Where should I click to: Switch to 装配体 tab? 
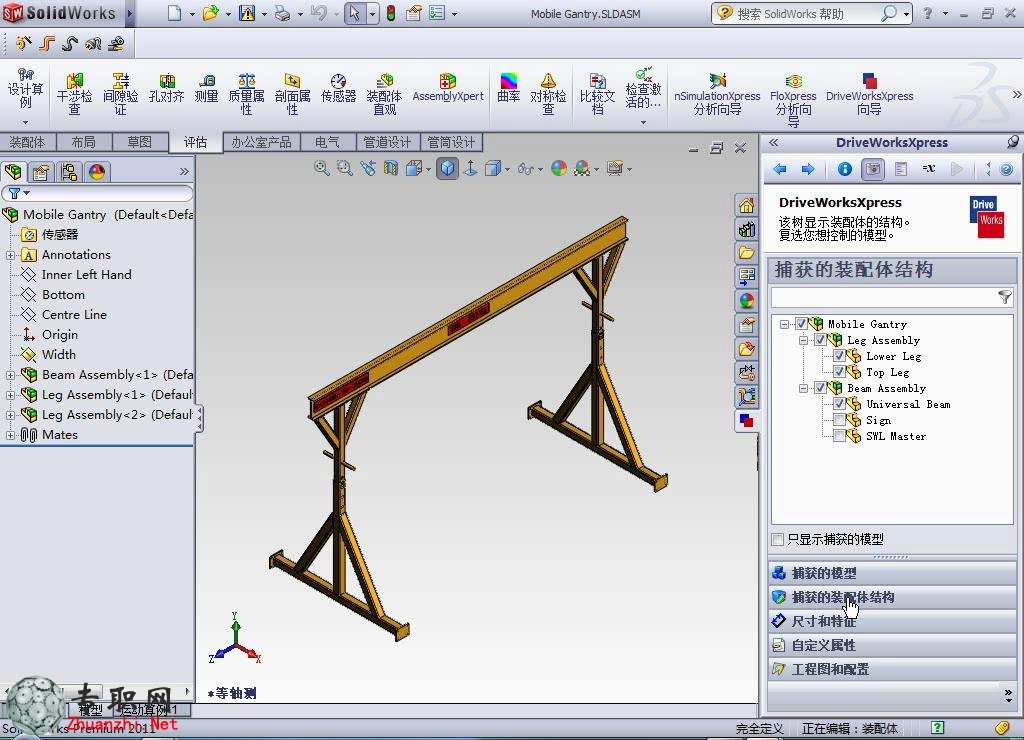coord(27,142)
